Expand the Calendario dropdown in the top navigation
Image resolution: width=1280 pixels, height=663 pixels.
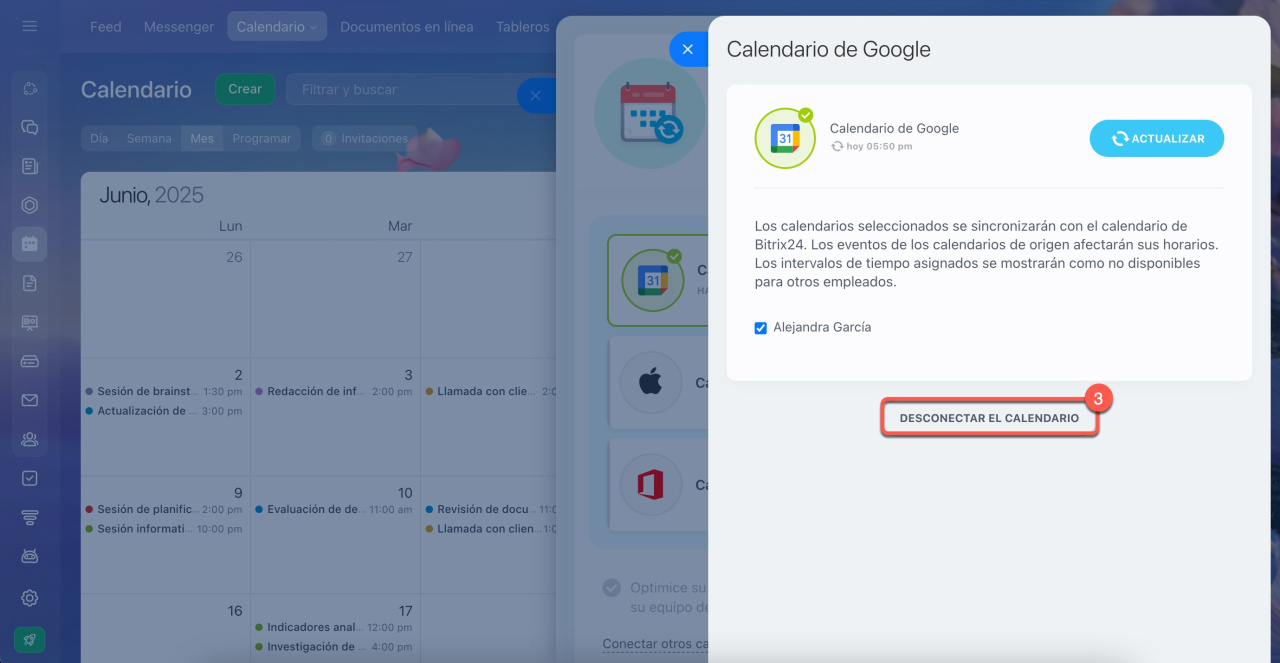coord(277,27)
